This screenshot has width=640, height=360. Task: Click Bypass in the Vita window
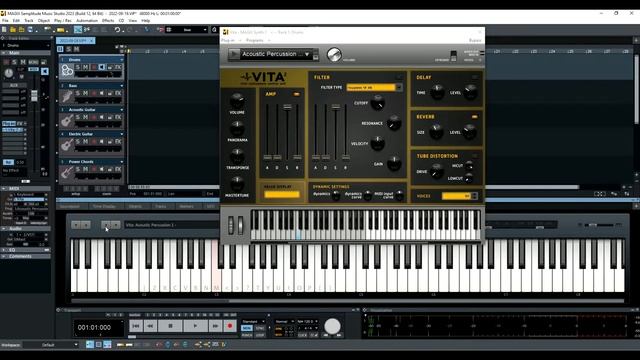(475, 40)
